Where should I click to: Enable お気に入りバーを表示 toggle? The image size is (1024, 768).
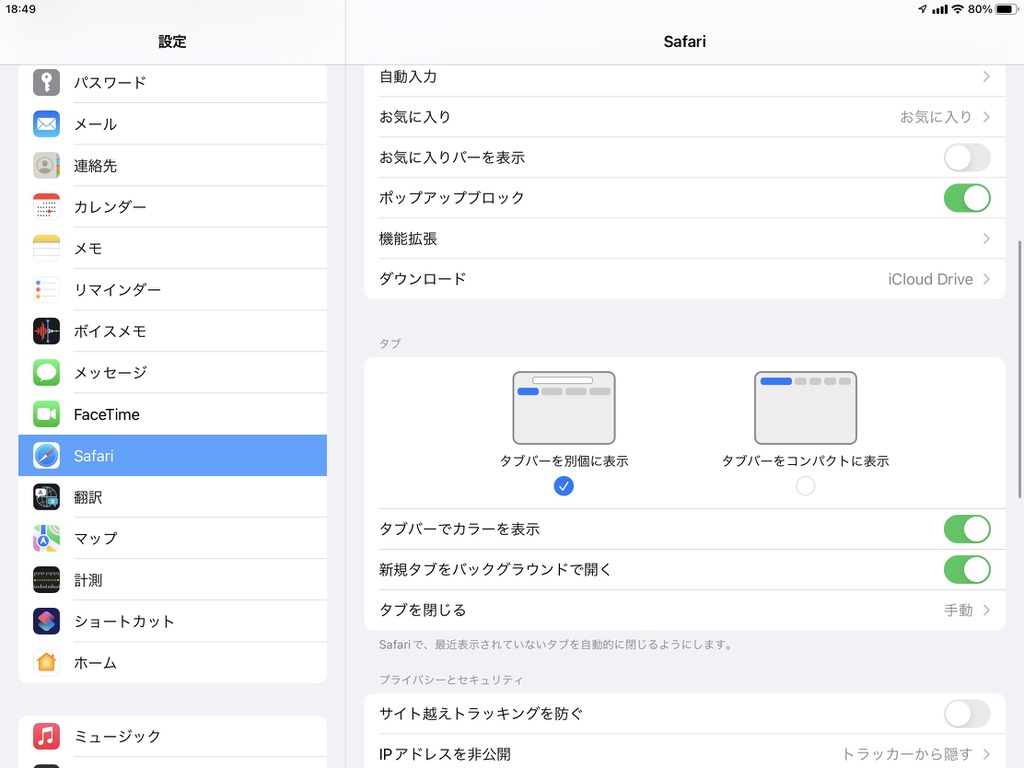tap(966, 158)
